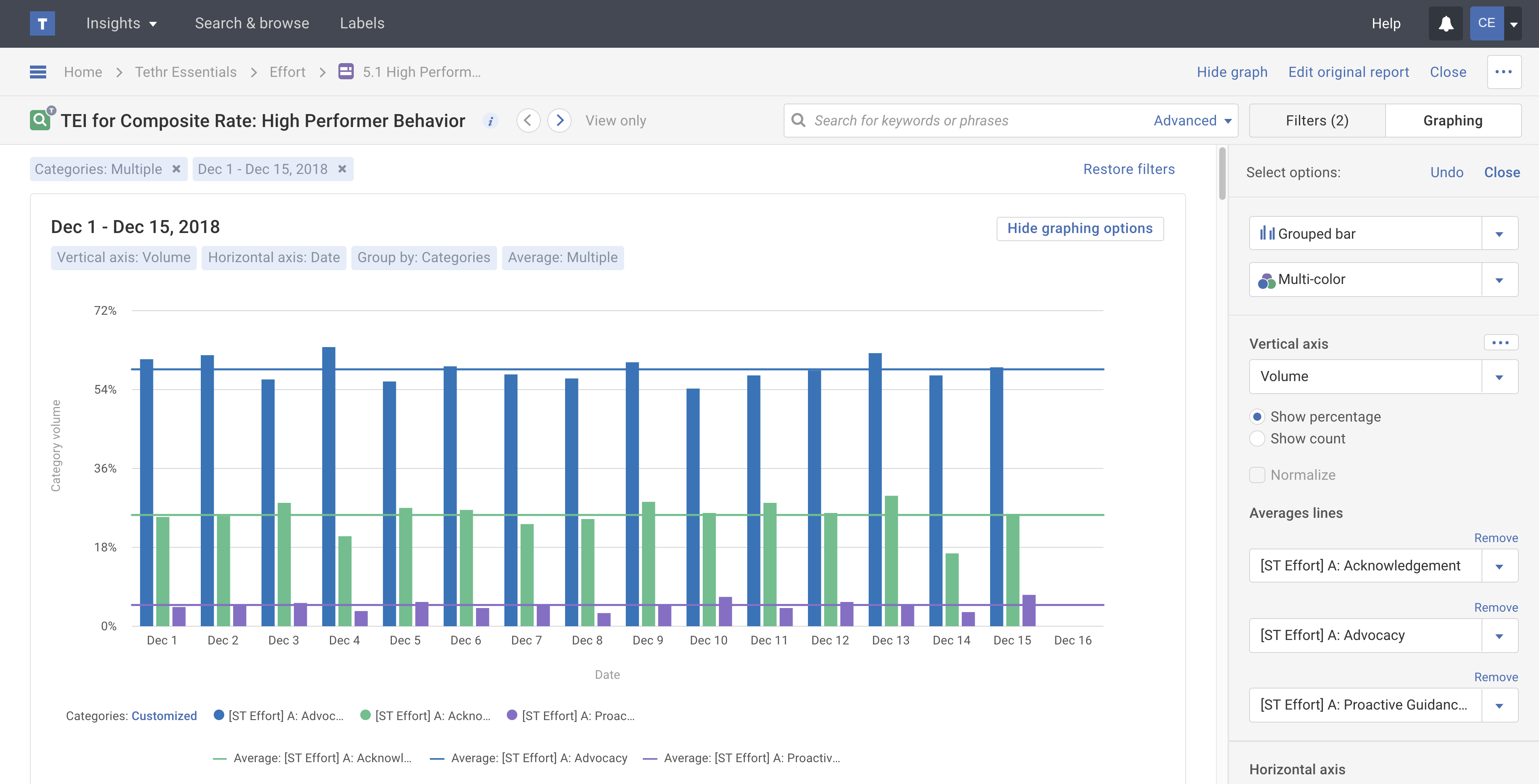
Task: Expand the Multi-color scheme dropdown
Action: coord(1499,280)
